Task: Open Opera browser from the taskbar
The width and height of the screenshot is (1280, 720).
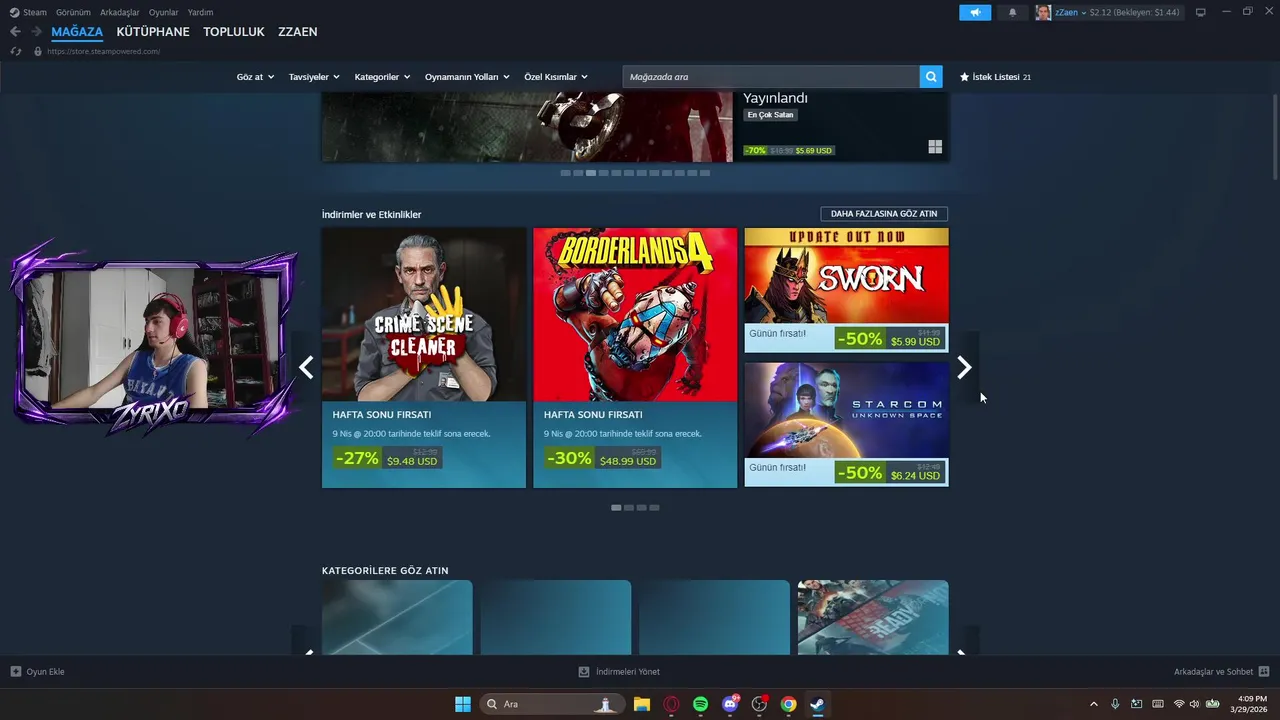Action: [x=671, y=704]
